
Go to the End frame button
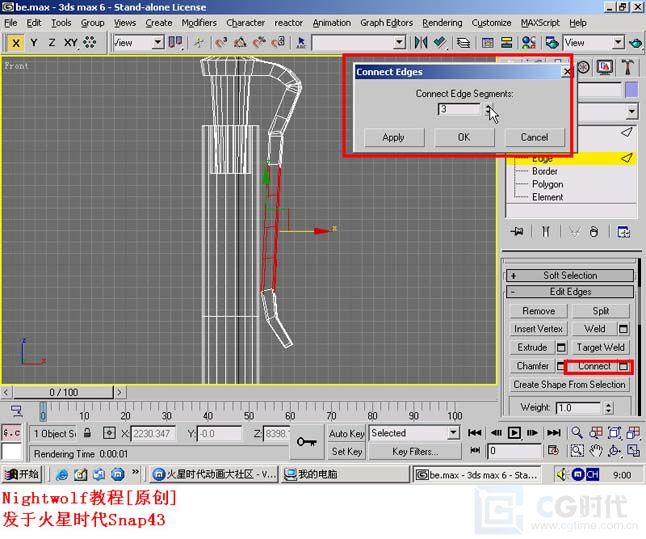tap(554, 433)
